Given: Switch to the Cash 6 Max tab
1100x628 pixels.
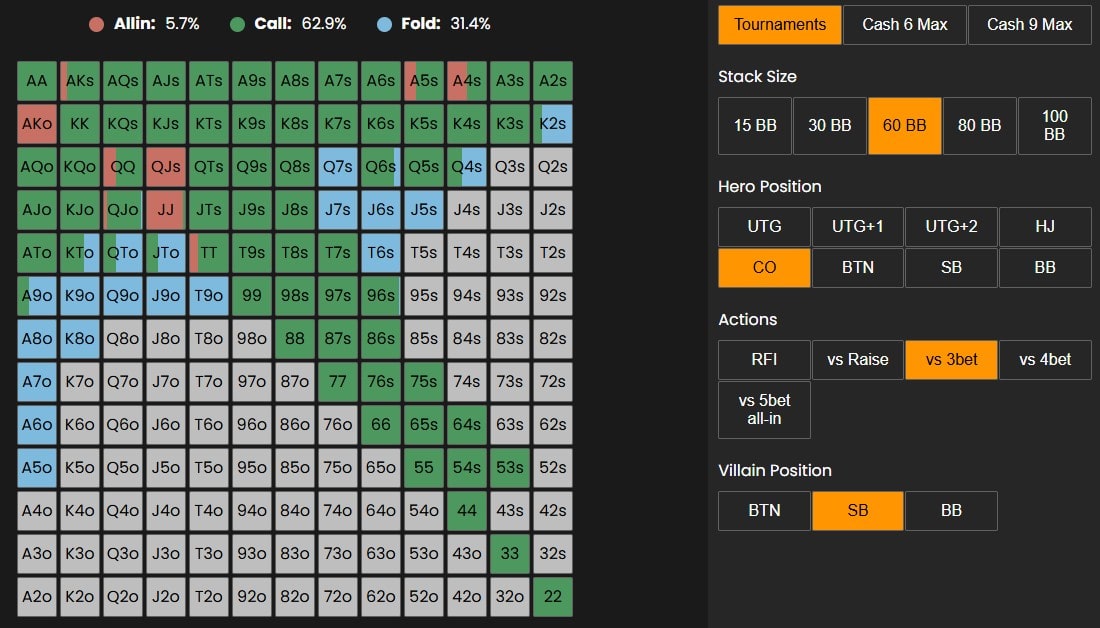Looking at the screenshot, I should [904, 25].
